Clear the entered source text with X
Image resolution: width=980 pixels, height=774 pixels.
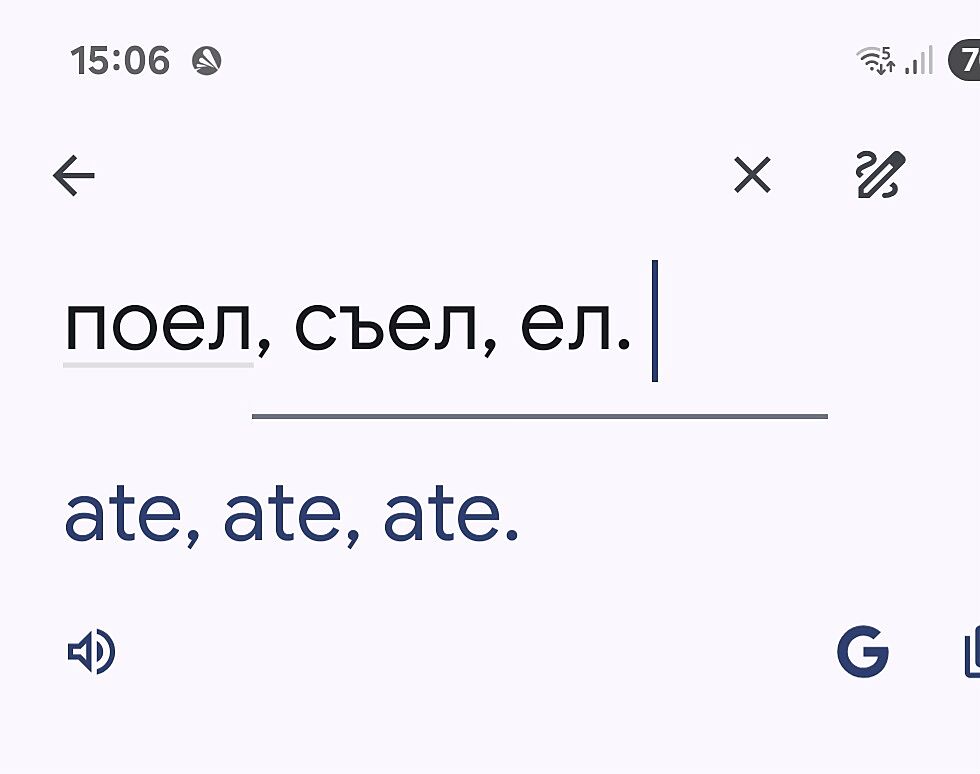click(752, 176)
